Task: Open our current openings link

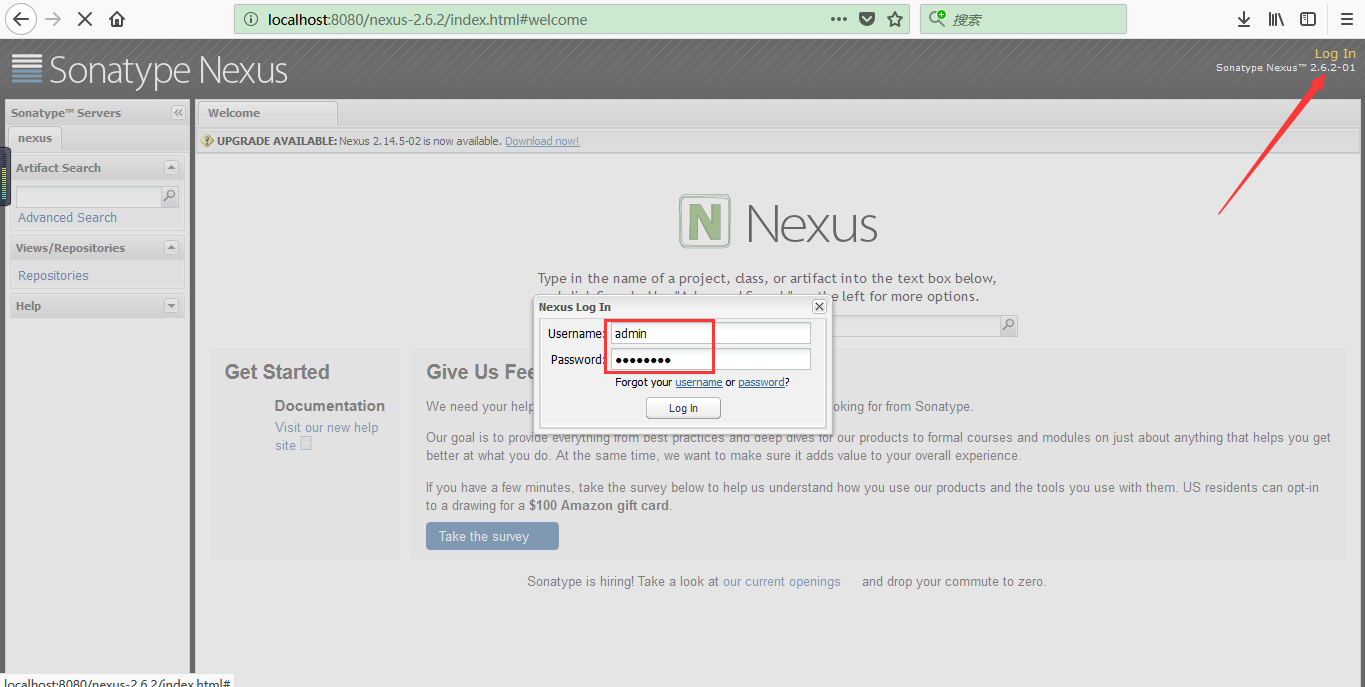Action: click(x=782, y=581)
